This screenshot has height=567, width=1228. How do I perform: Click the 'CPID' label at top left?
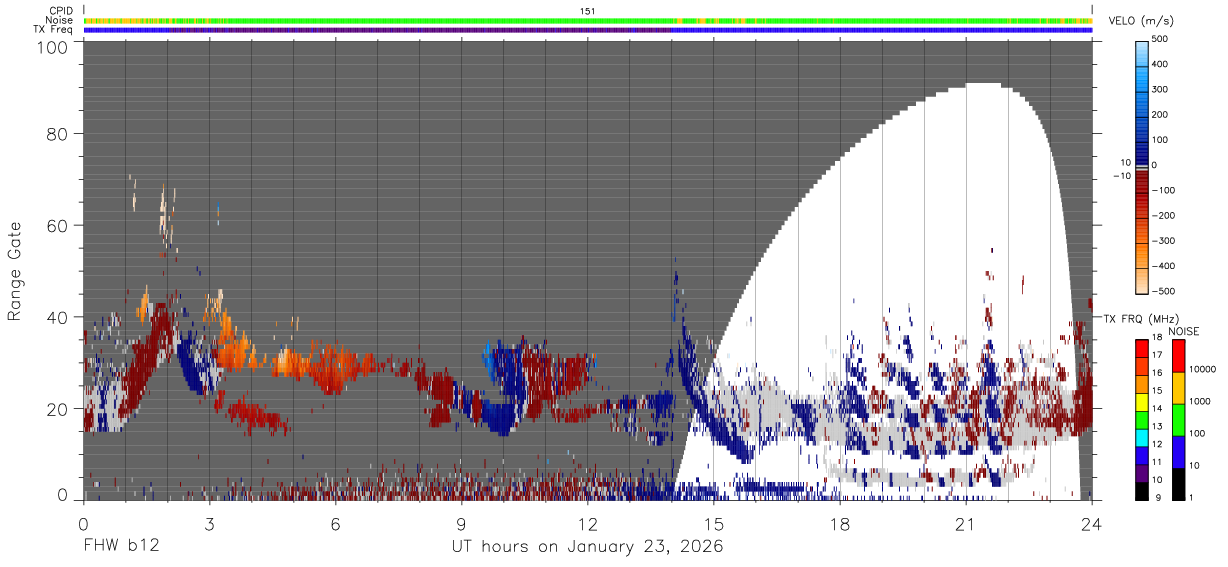pyautogui.click(x=61, y=11)
